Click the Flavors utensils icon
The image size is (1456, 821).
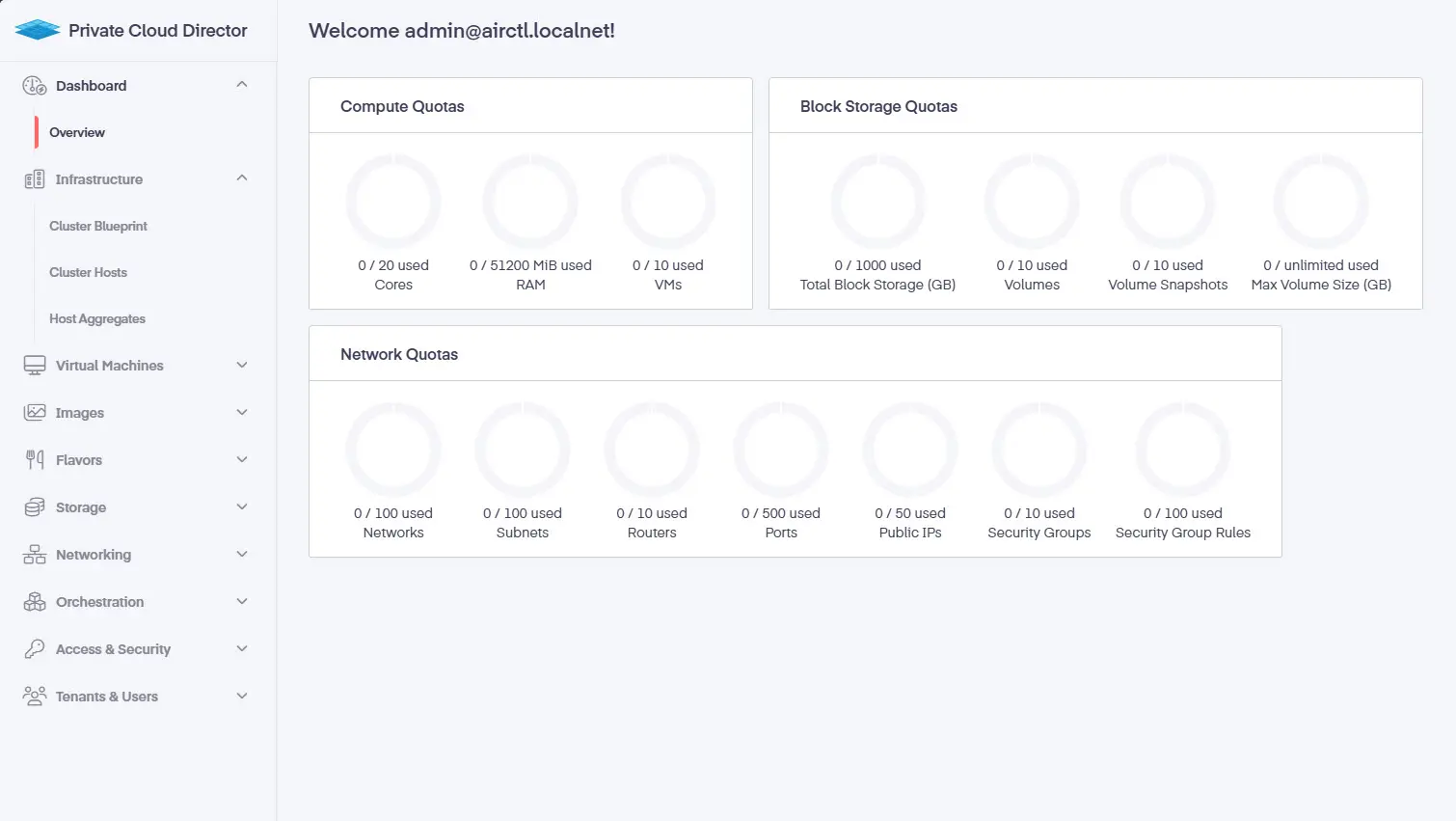coord(35,460)
